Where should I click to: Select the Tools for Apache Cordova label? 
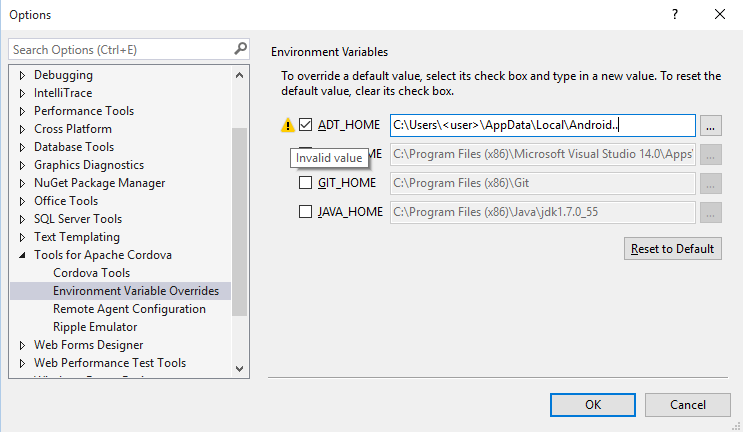103,255
